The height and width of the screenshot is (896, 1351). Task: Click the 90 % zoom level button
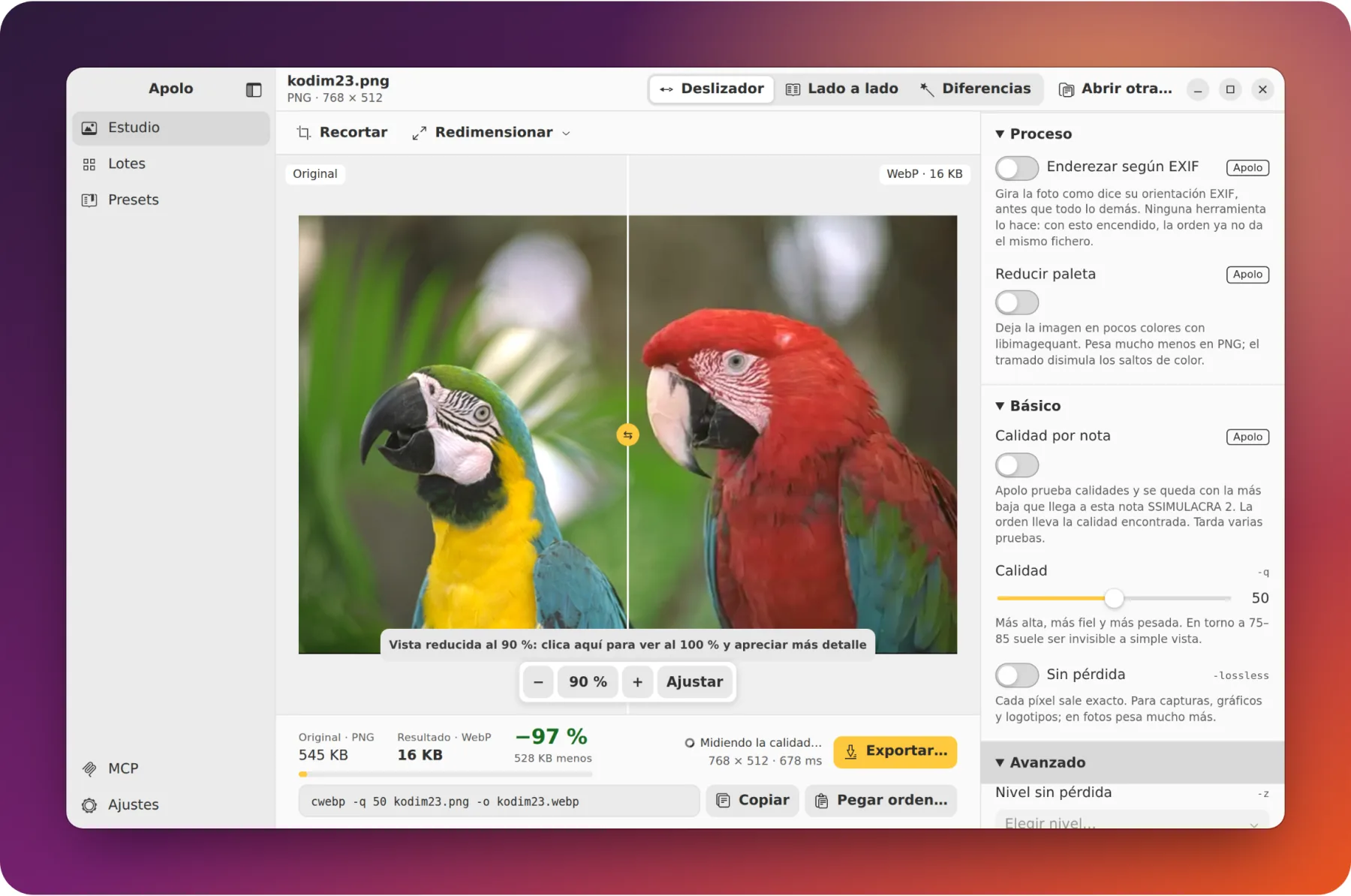pyautogui.click(x=588, y=682)
